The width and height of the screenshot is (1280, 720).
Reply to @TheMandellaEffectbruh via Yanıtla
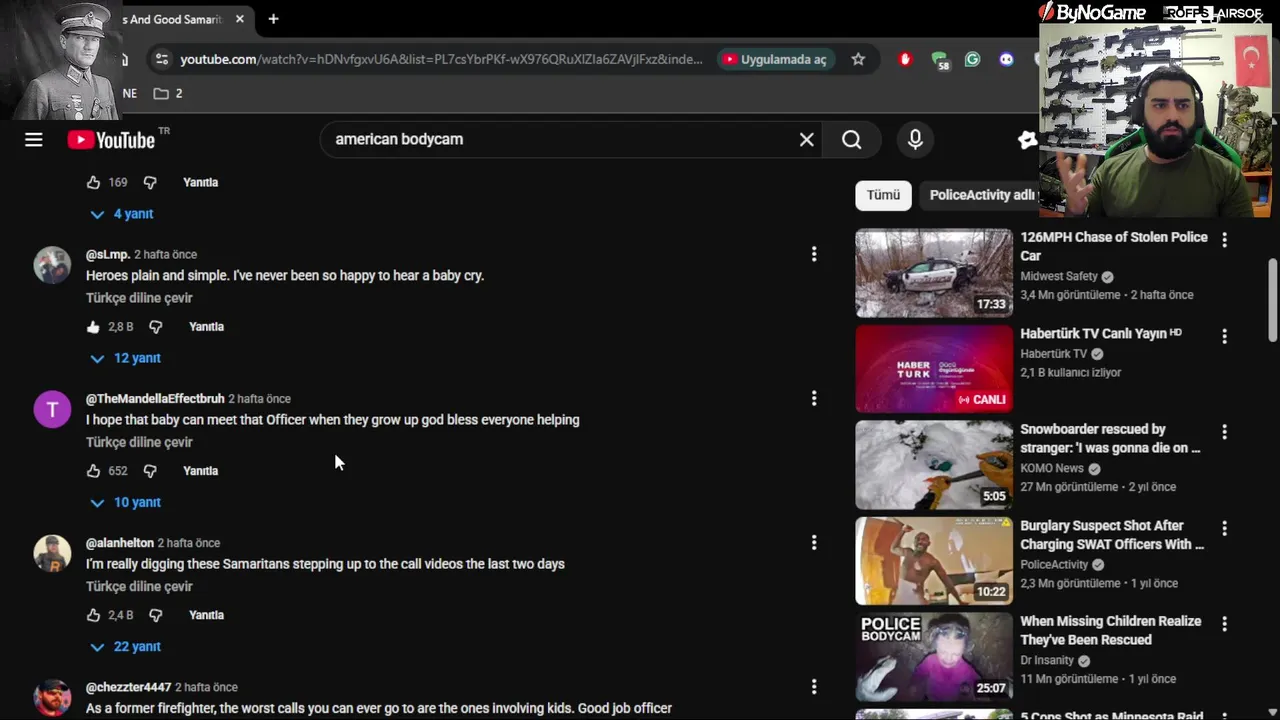tap(200, 471)
